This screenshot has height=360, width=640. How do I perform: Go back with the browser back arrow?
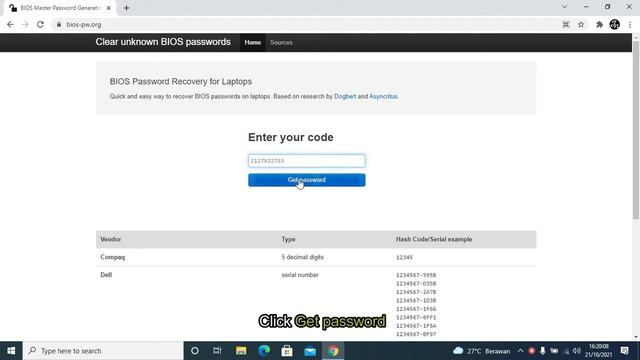pyautogui.click(x=10, y=24)
